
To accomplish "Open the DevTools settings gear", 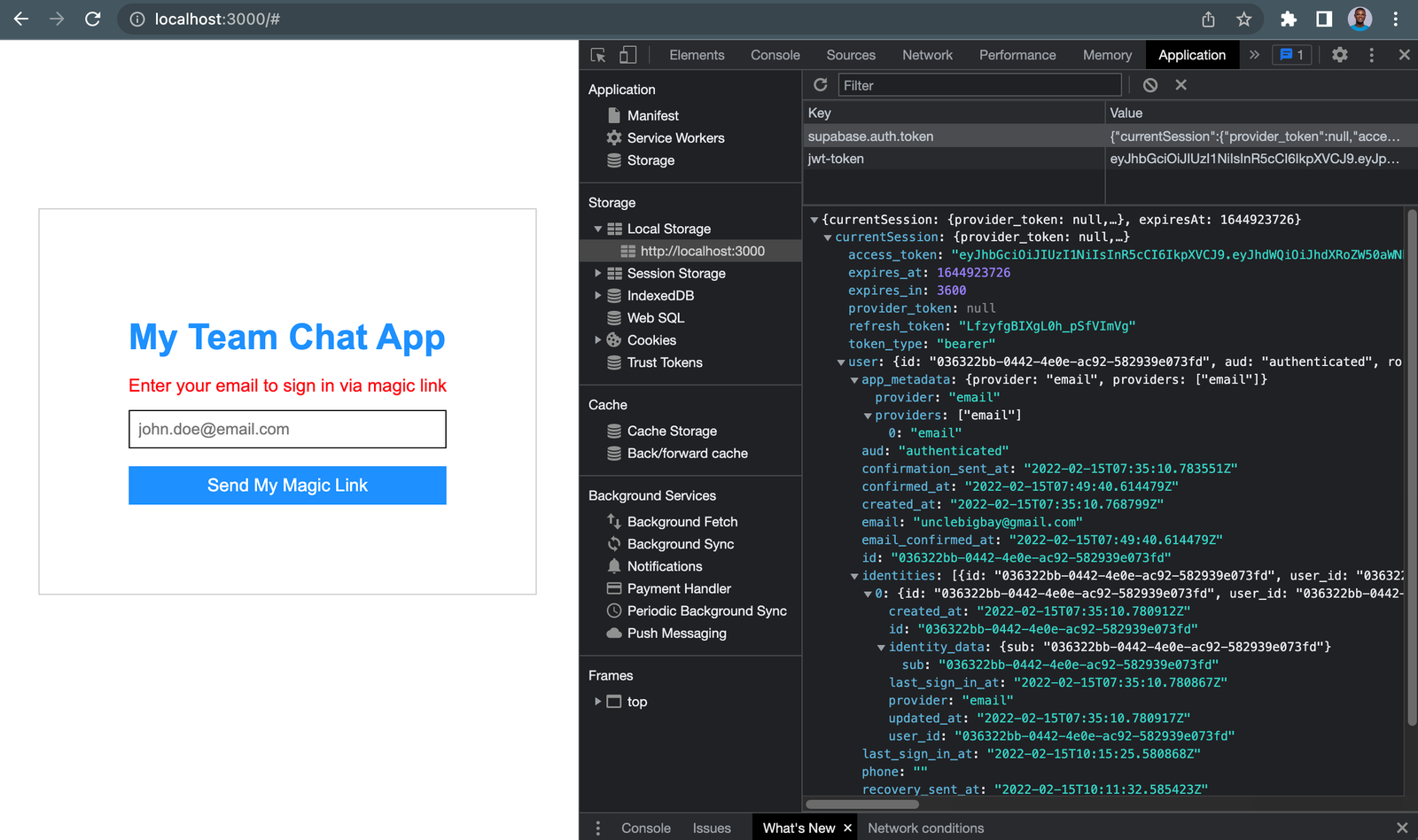I will pyautogui.click(x=1340, y=54).
